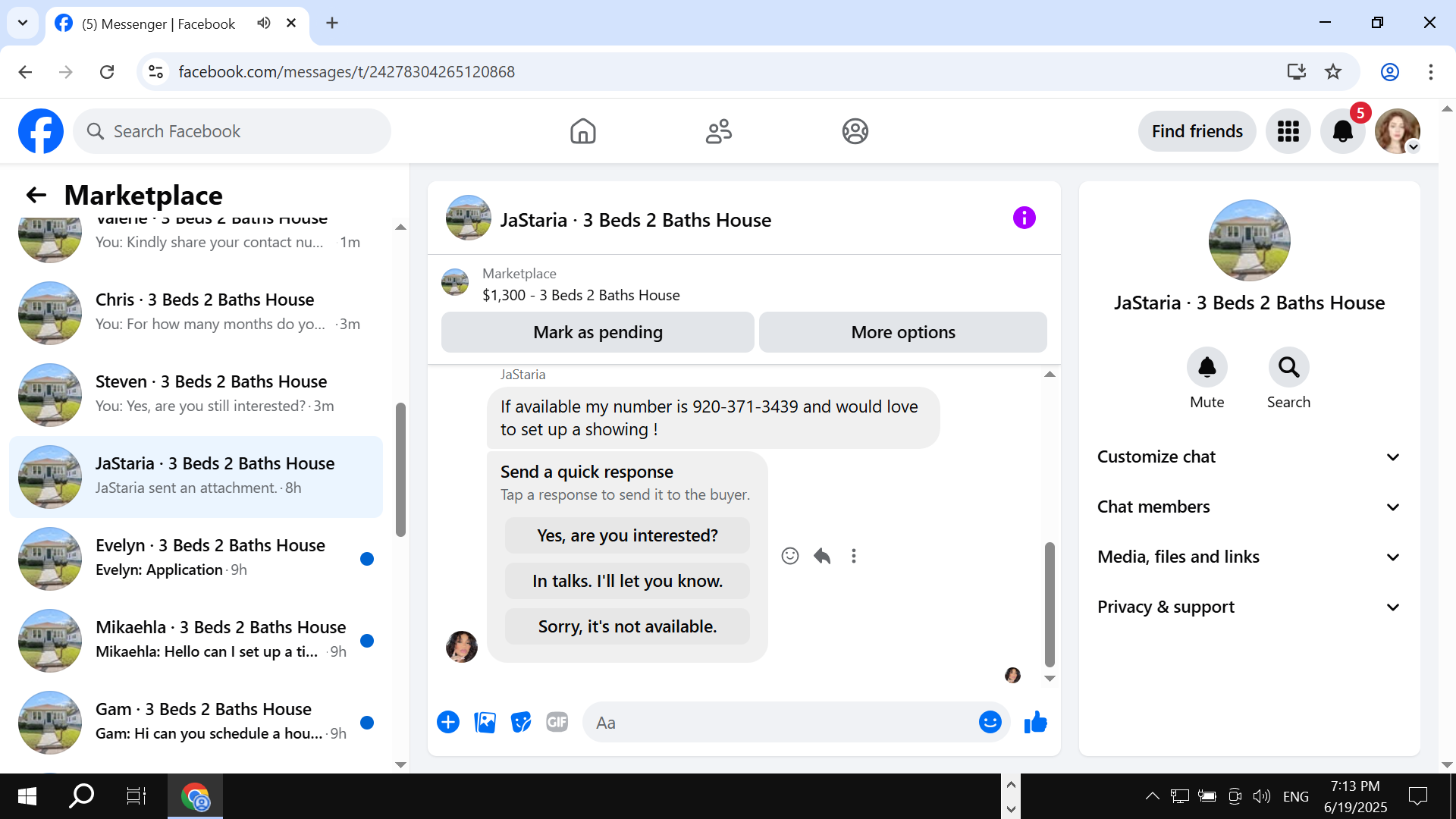Send "Yes, are you interested?" quick response
The image size is (1456, 819).
pos(627,535)
